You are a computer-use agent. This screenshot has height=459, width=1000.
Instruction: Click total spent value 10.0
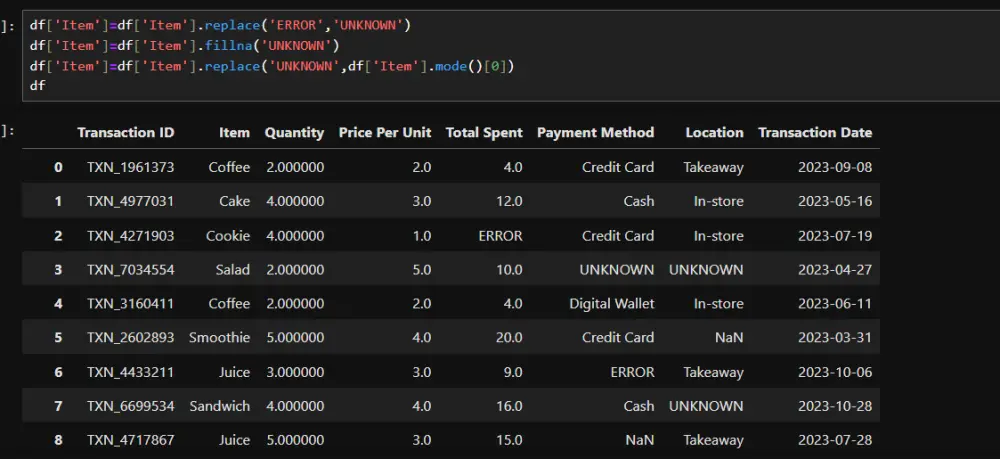[510, 270]
